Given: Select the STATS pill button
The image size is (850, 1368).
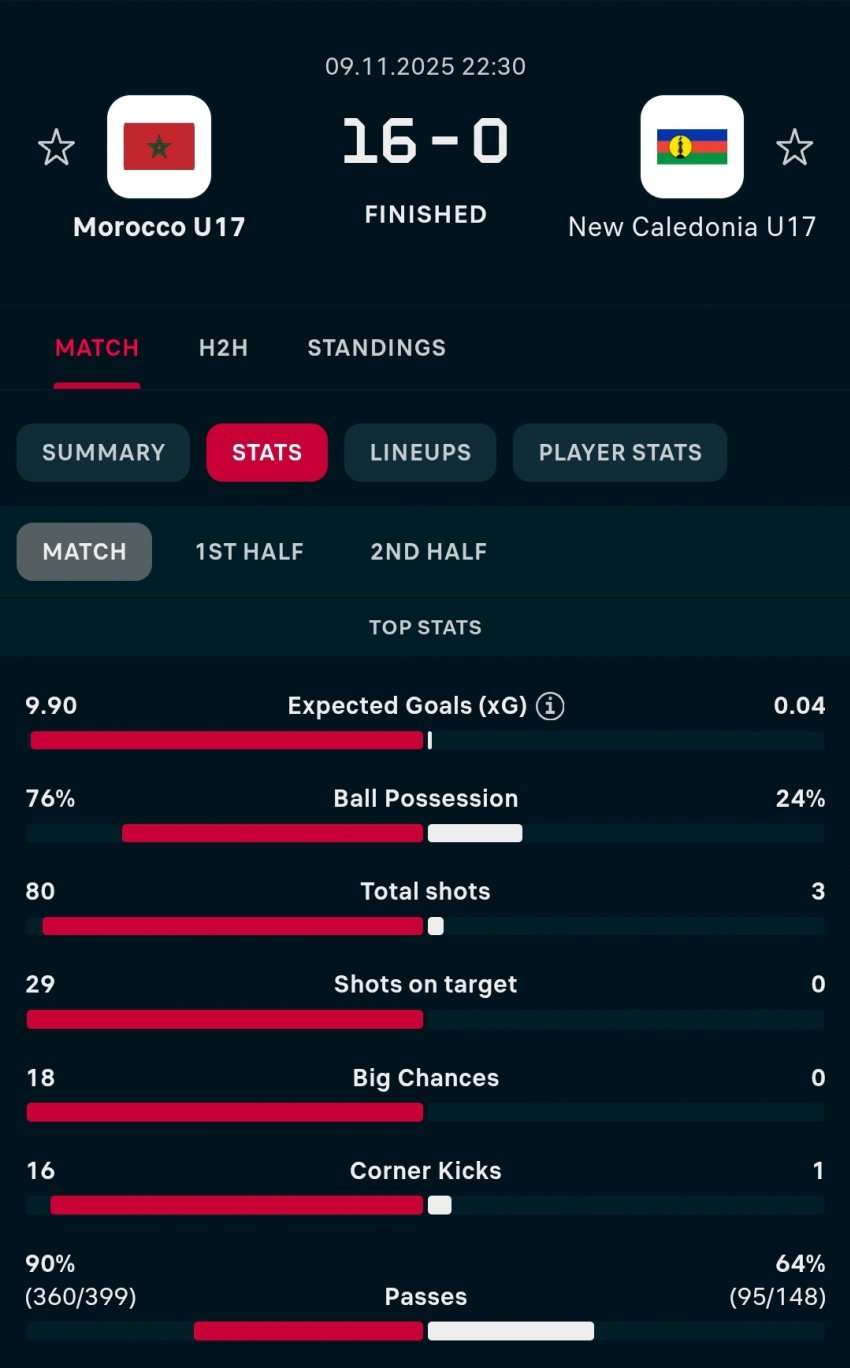Looking at the screenshot, I should pos(267,452).
